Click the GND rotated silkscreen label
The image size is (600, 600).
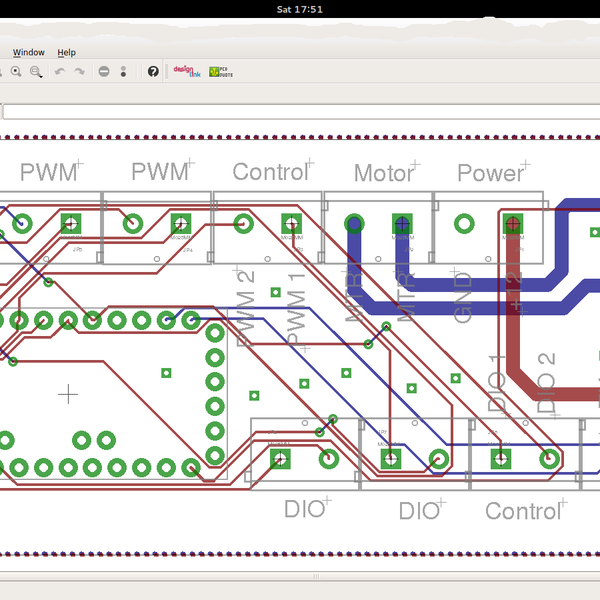(x=462, y=297)
